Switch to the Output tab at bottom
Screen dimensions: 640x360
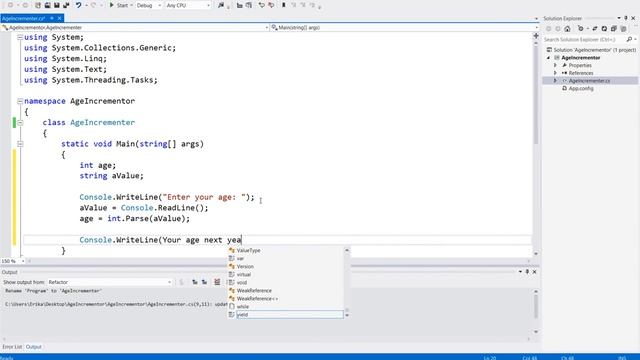[33, 347]
